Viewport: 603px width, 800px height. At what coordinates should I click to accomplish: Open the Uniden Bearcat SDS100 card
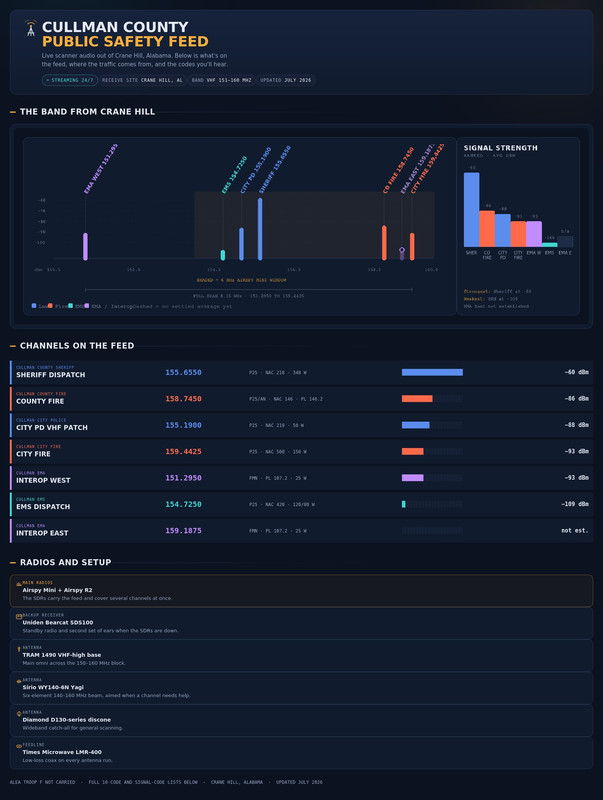pyautogui.click(x=301, y=623)
